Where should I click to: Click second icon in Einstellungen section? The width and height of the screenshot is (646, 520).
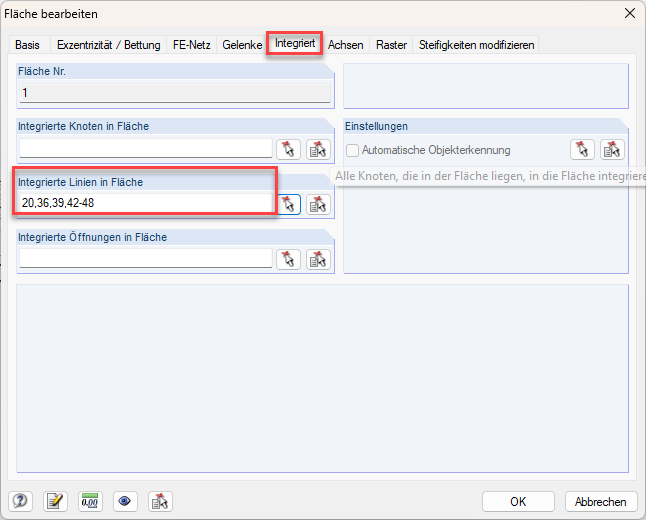pyautogui.click(x=612, y=150)
